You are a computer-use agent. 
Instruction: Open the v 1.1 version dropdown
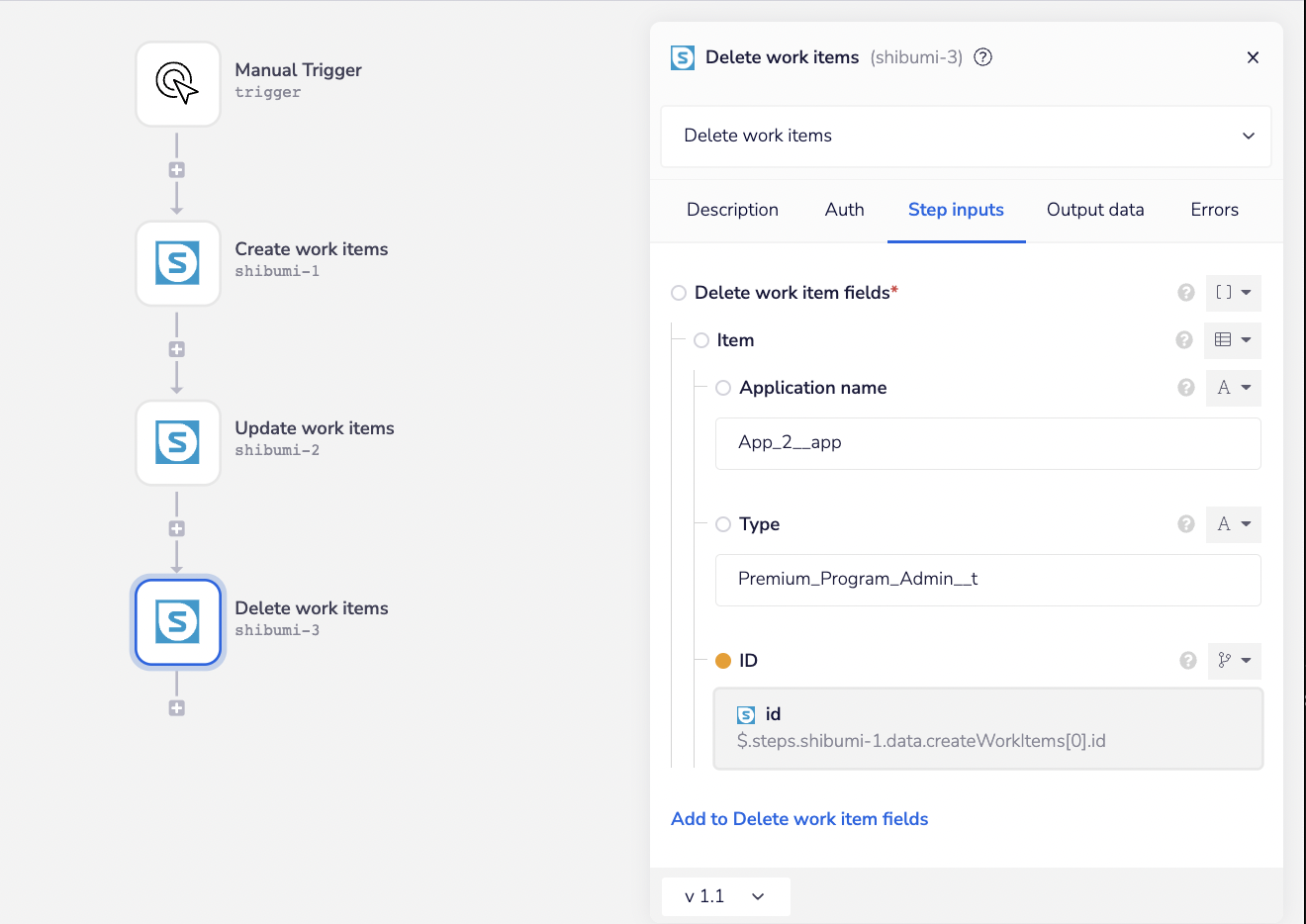pos(725,896)
